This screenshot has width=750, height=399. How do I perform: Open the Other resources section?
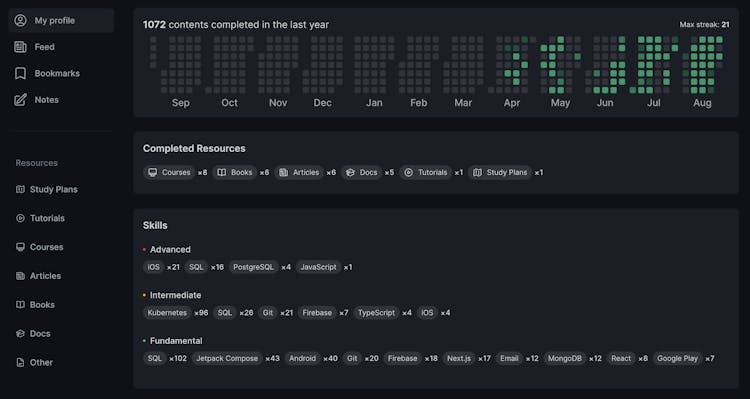point(34,363)
